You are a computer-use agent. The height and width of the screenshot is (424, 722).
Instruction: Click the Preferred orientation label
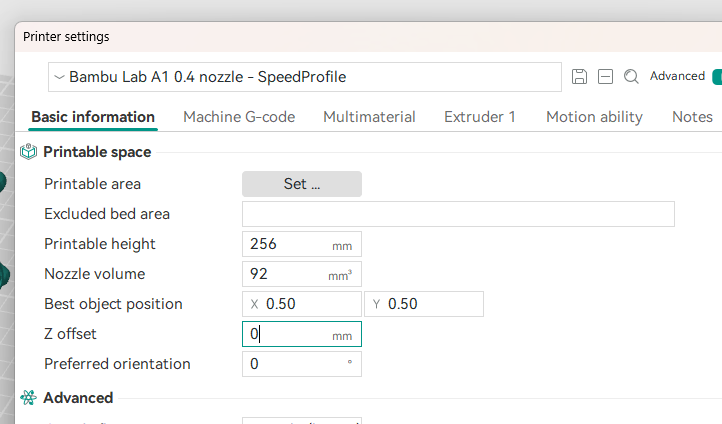[x=117, y=364]
